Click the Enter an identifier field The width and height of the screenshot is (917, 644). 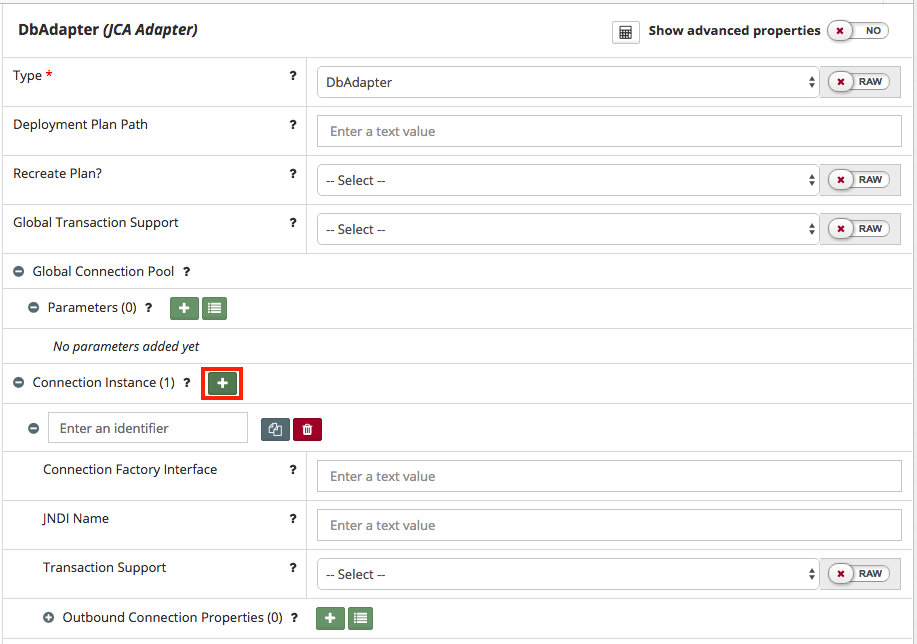(147, 428)
